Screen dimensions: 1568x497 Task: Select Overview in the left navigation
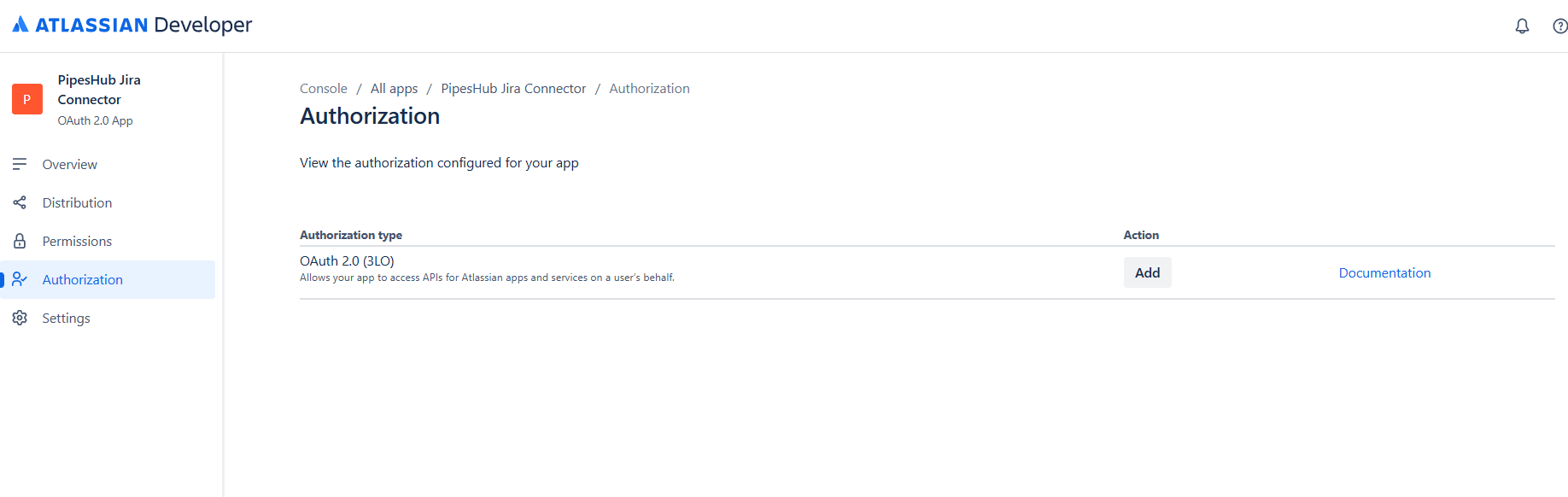(69, 164)
